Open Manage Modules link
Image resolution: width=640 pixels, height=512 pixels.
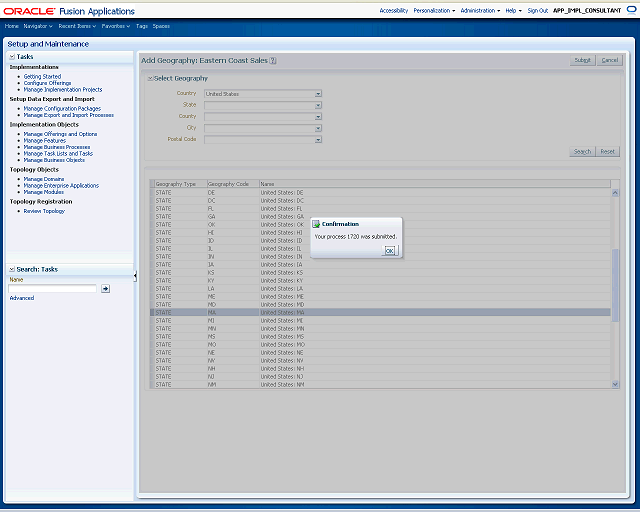44,192
